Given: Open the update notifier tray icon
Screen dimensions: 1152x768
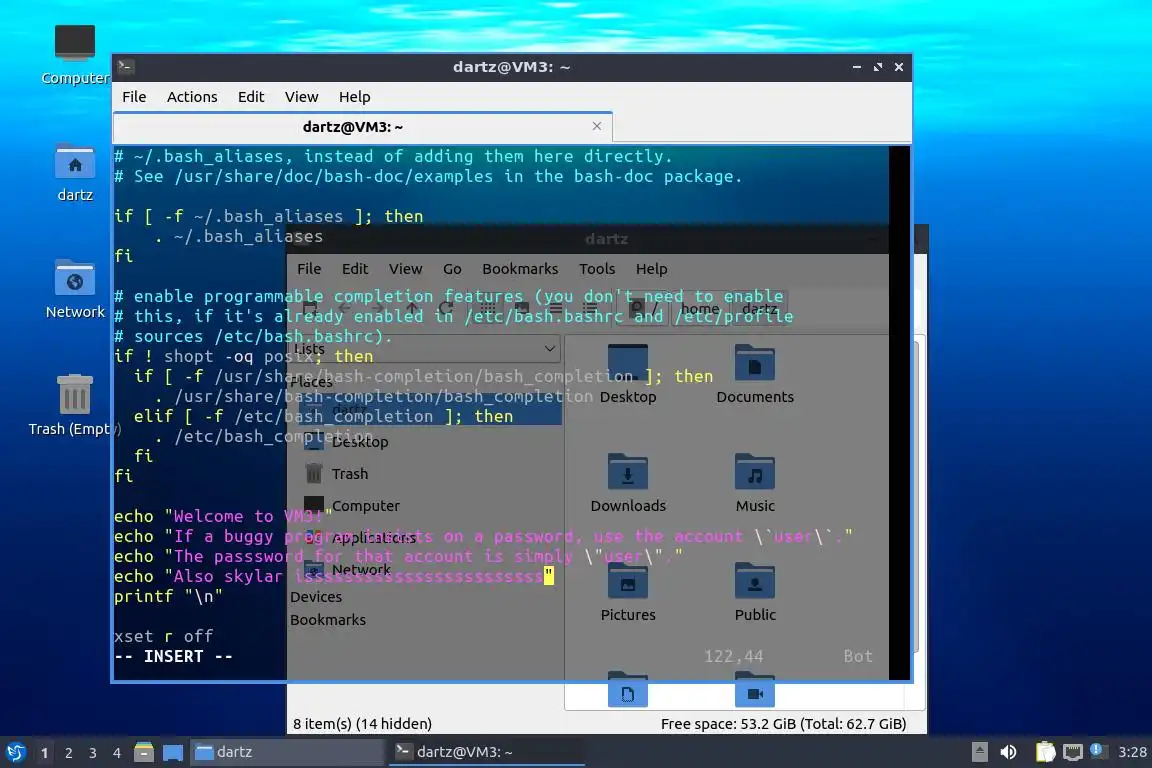Looking at the screenshot, I should point(1096,750).
